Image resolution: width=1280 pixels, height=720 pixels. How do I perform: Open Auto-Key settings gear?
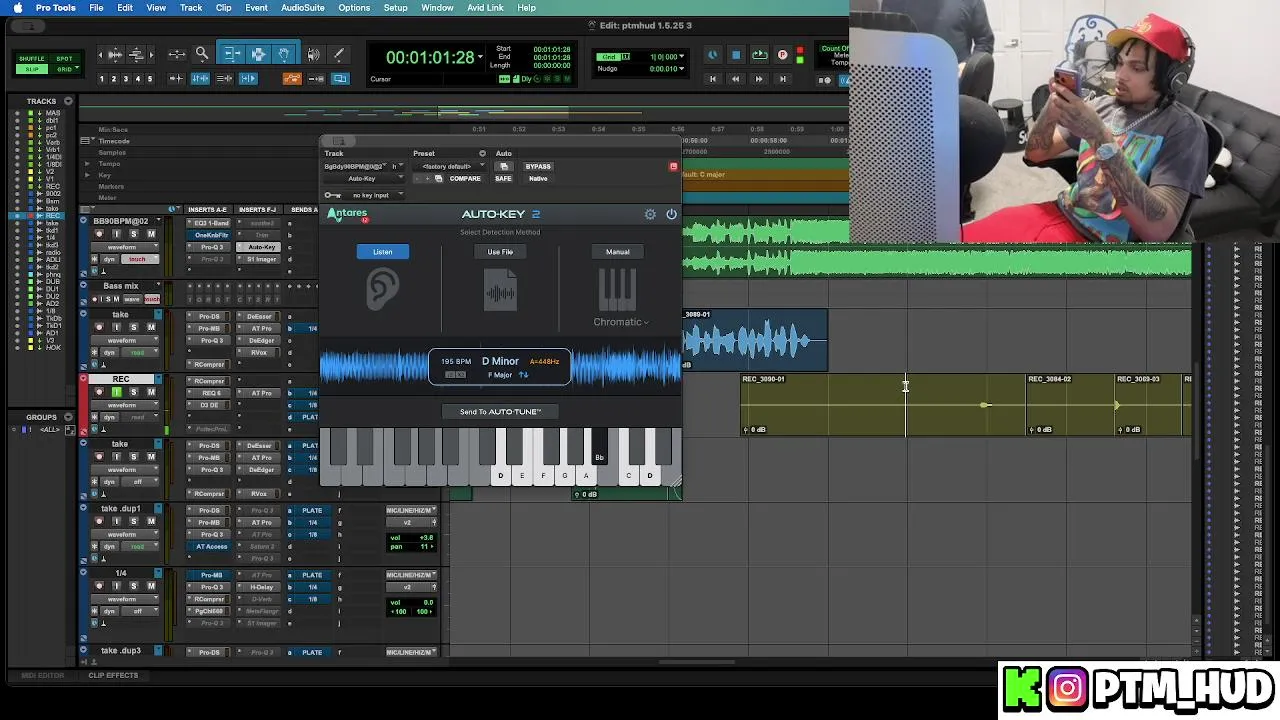point(650,214)
